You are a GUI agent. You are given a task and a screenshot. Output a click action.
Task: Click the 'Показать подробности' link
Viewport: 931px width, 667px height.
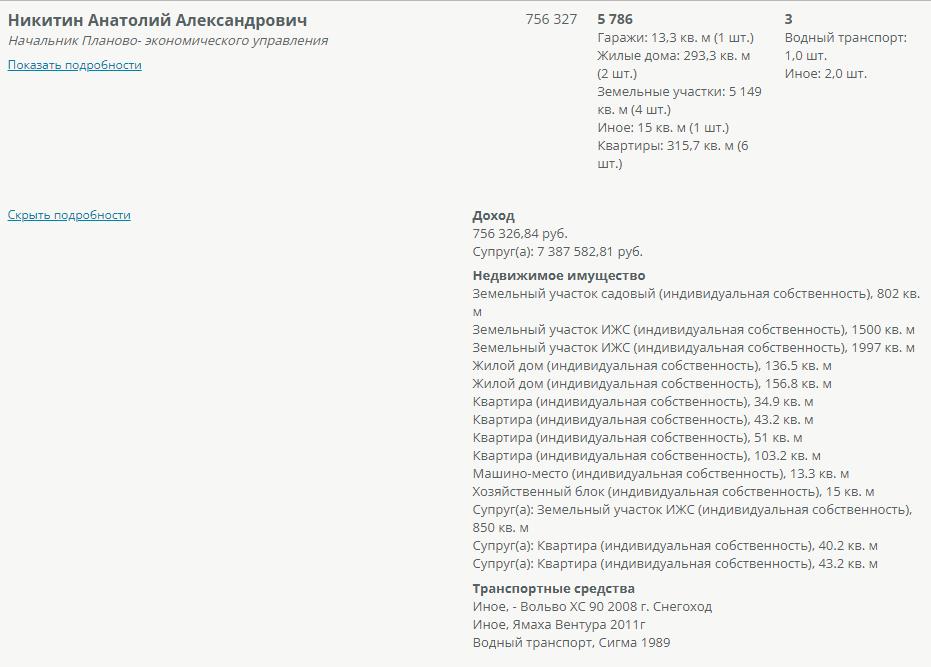coord(75,65)
